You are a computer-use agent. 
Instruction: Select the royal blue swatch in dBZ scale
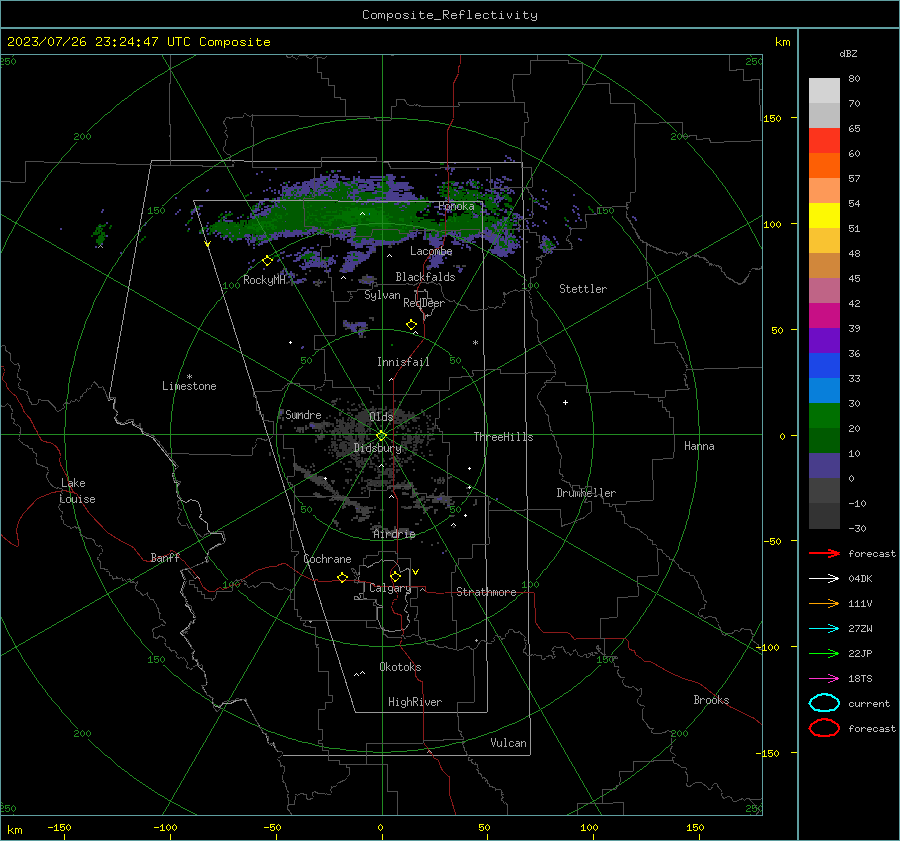pos(824,365)
